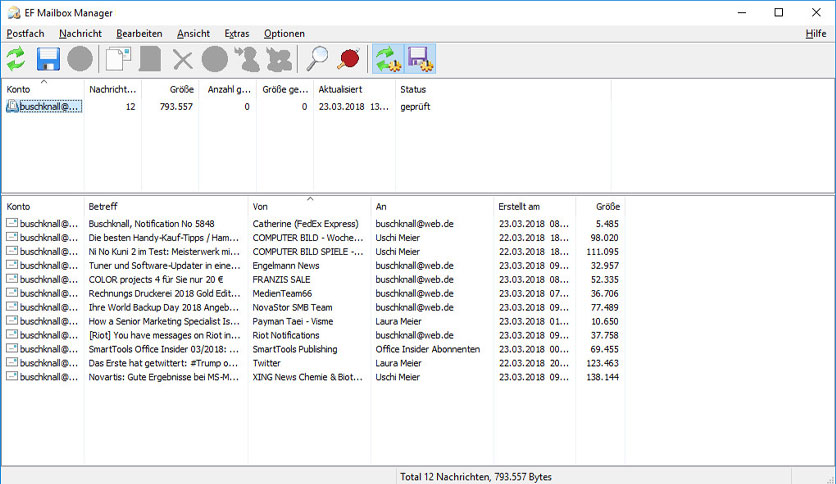Viewport: 836px width, 484px height.
Task: Open the Postfach menu
Action: click(x=25, y=34)
